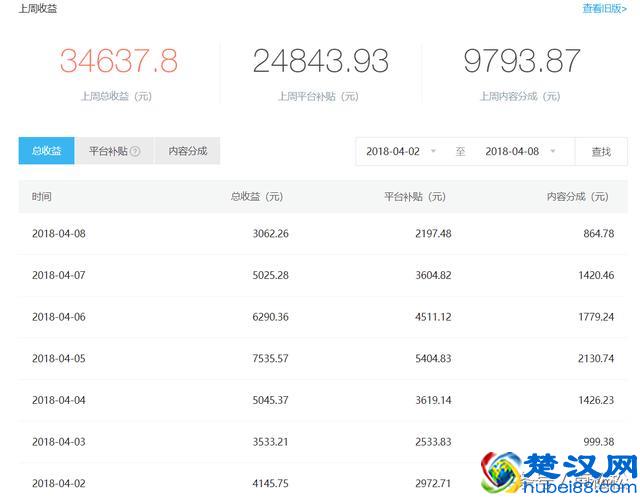Screen dimensions: 640x497
Task: Click the 平台补贴 (元) column header
Action: 415,197
